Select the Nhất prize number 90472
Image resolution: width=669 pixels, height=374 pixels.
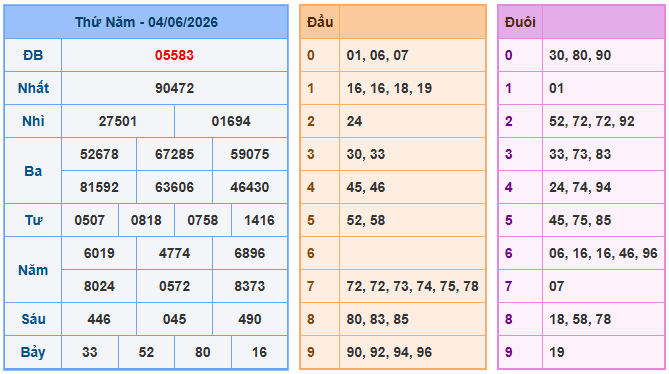click(174, 88)
